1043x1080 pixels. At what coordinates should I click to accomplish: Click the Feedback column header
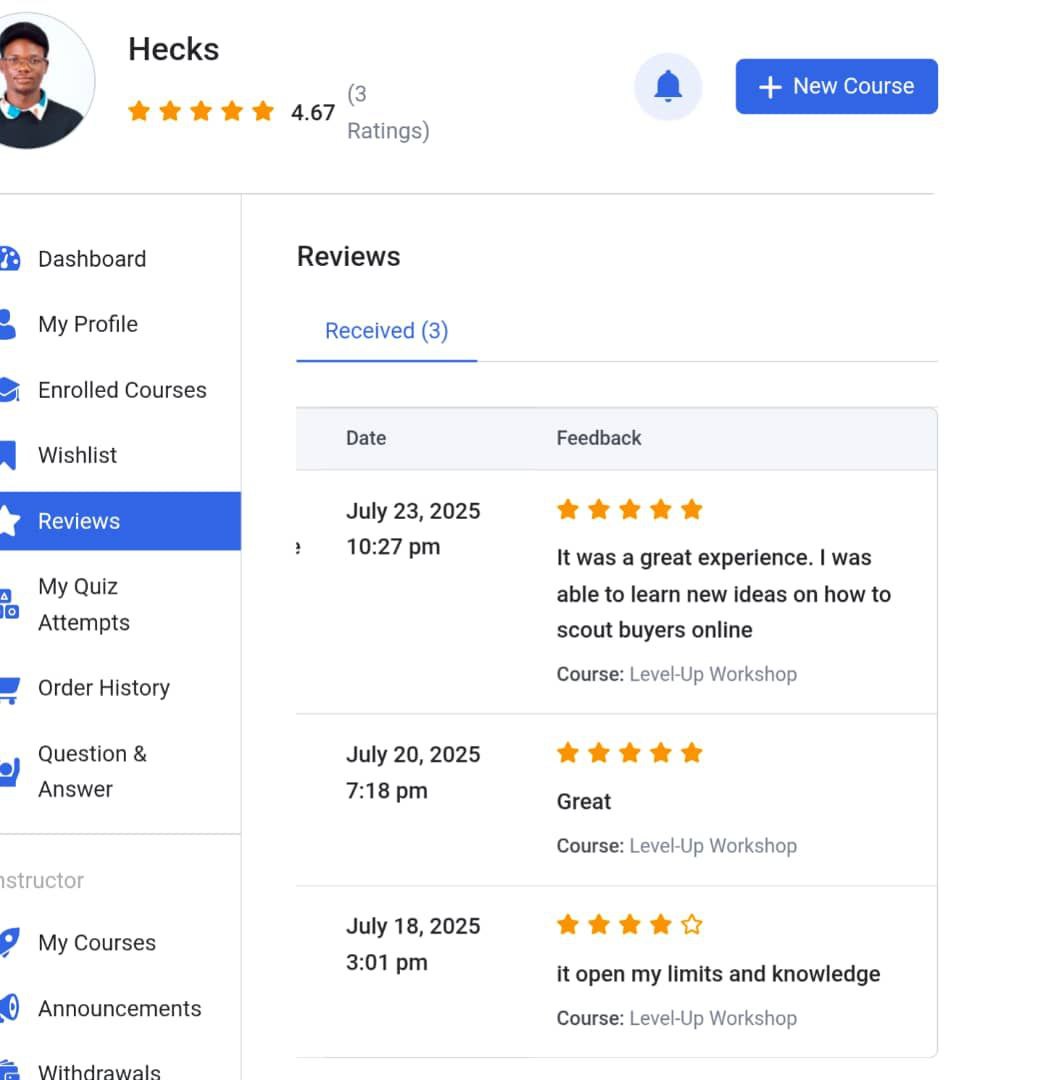[599, 438]
